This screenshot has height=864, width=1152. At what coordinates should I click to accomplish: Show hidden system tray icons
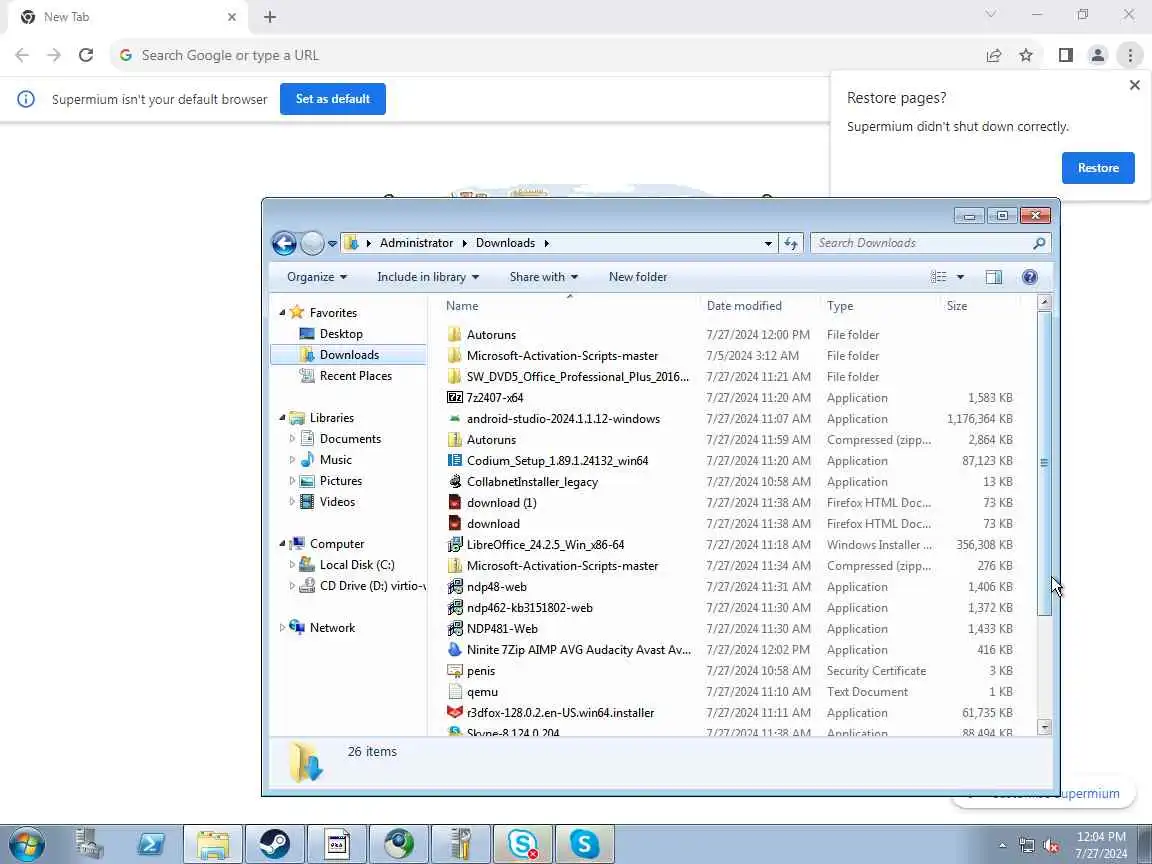point(1002,845)
